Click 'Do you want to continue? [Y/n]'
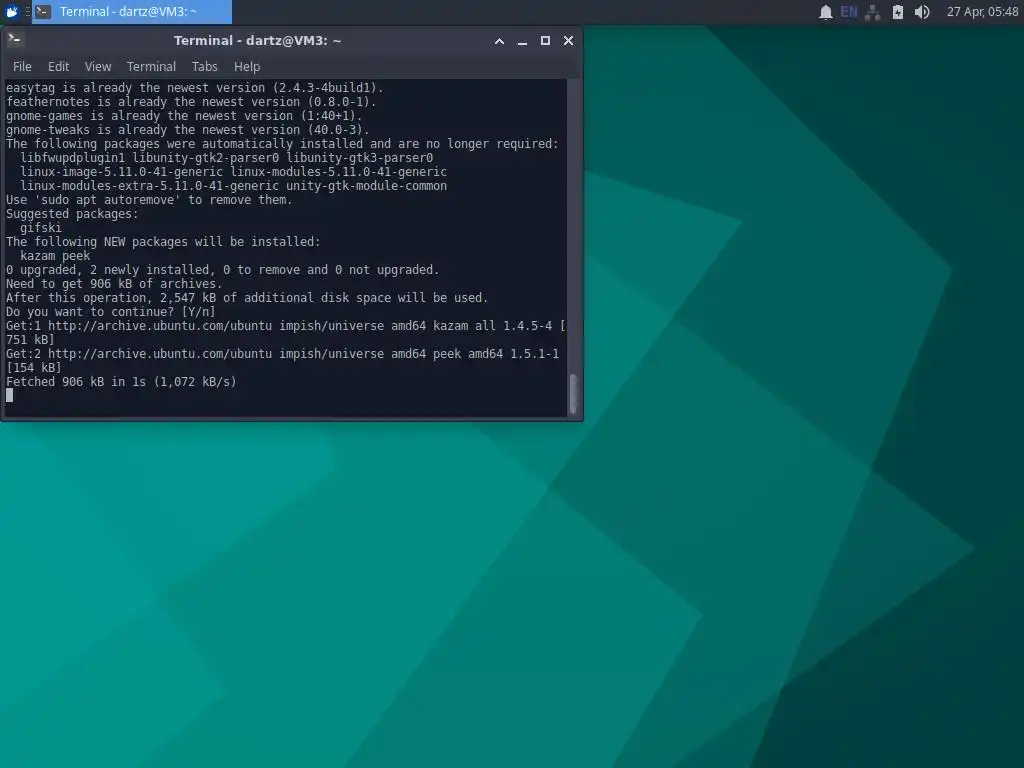The width and height of the screenshot is (1024, 768). coord(110,312)
